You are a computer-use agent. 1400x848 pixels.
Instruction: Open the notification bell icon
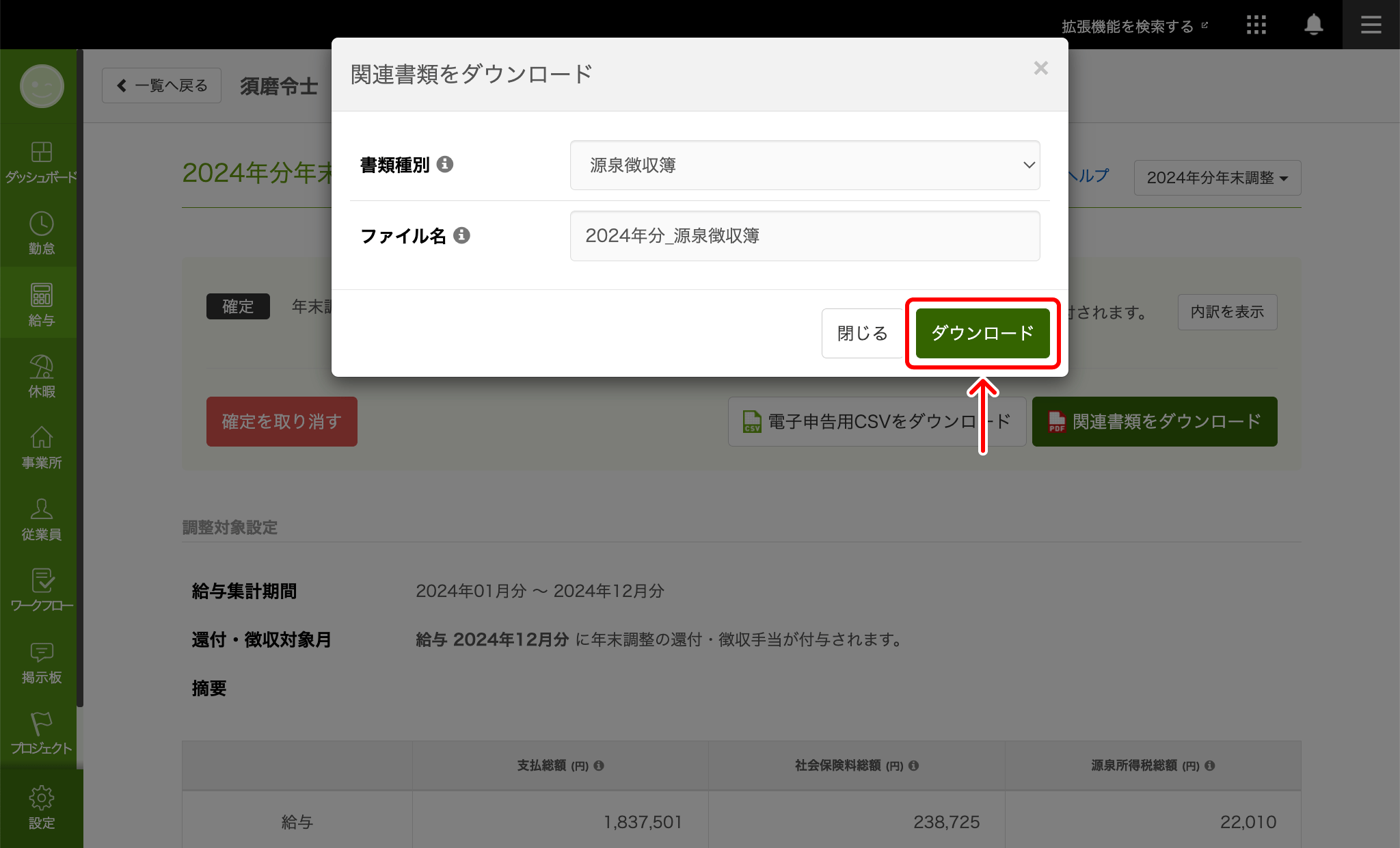pyautogui.click(x=1313, y=25)
